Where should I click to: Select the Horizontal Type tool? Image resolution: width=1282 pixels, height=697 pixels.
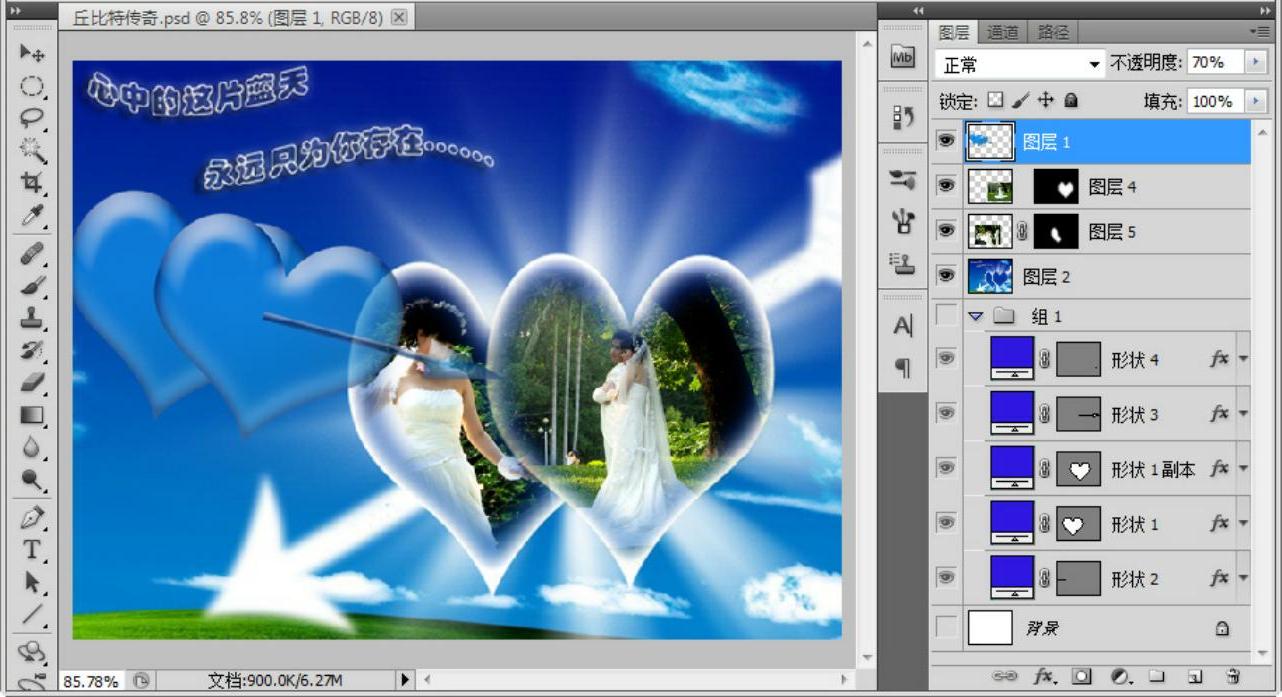click(x=32, y=550)
